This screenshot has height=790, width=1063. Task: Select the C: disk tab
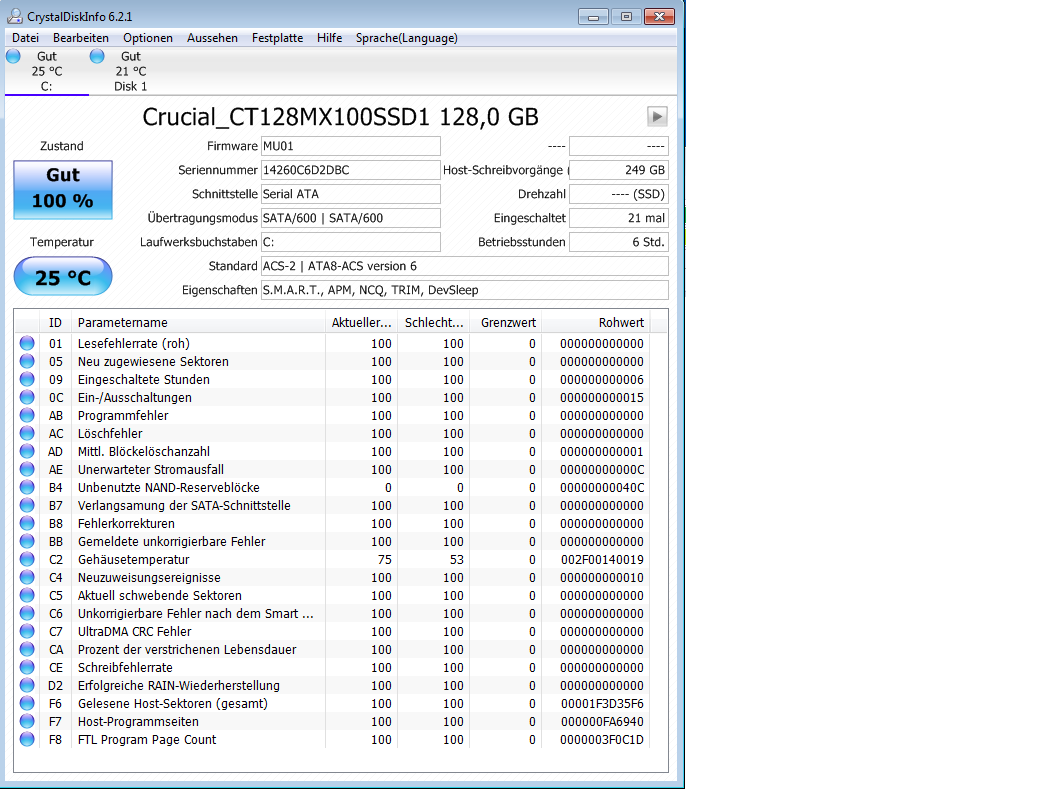46,71
